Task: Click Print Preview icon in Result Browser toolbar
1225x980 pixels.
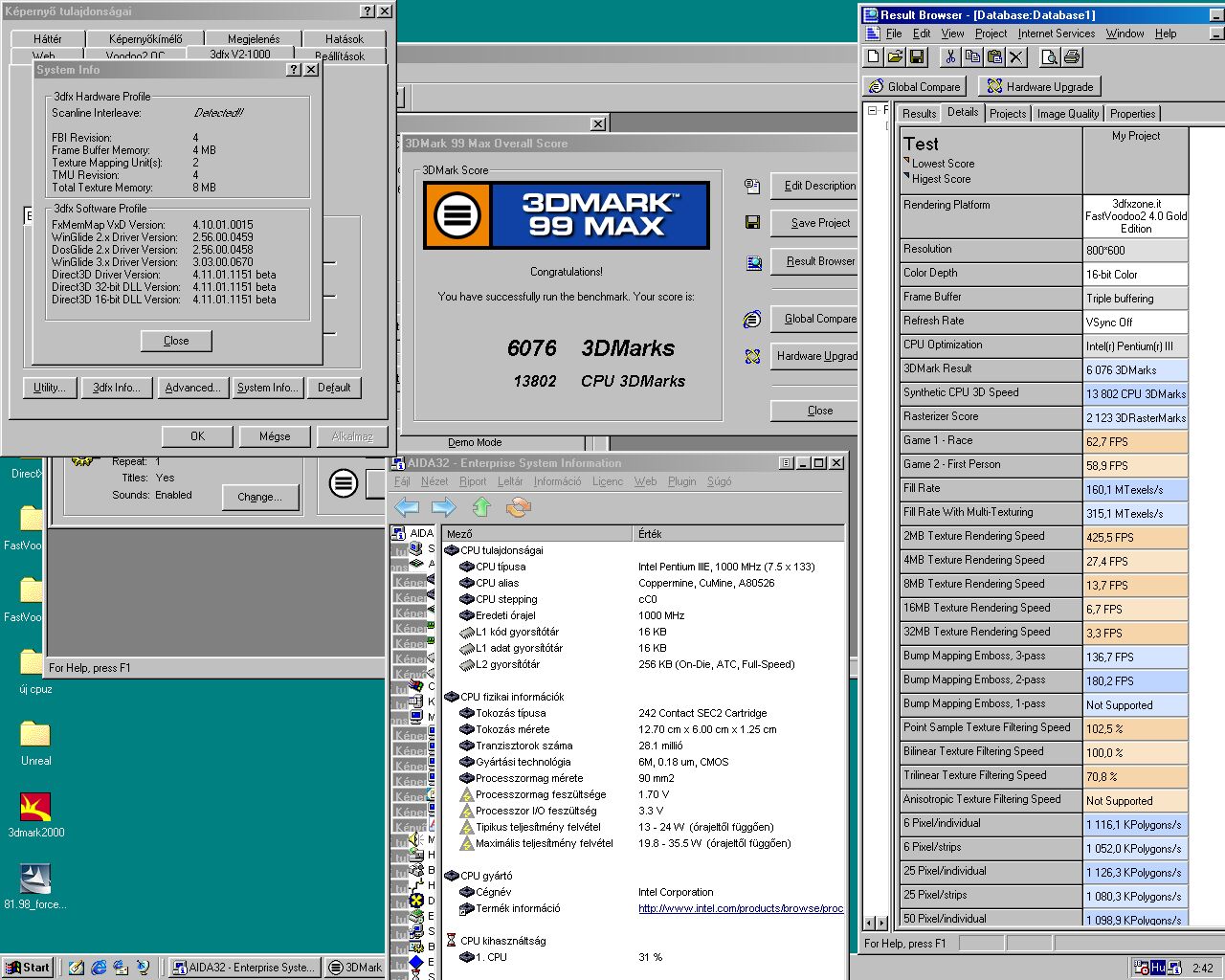Action: (x=1050, y=57)
